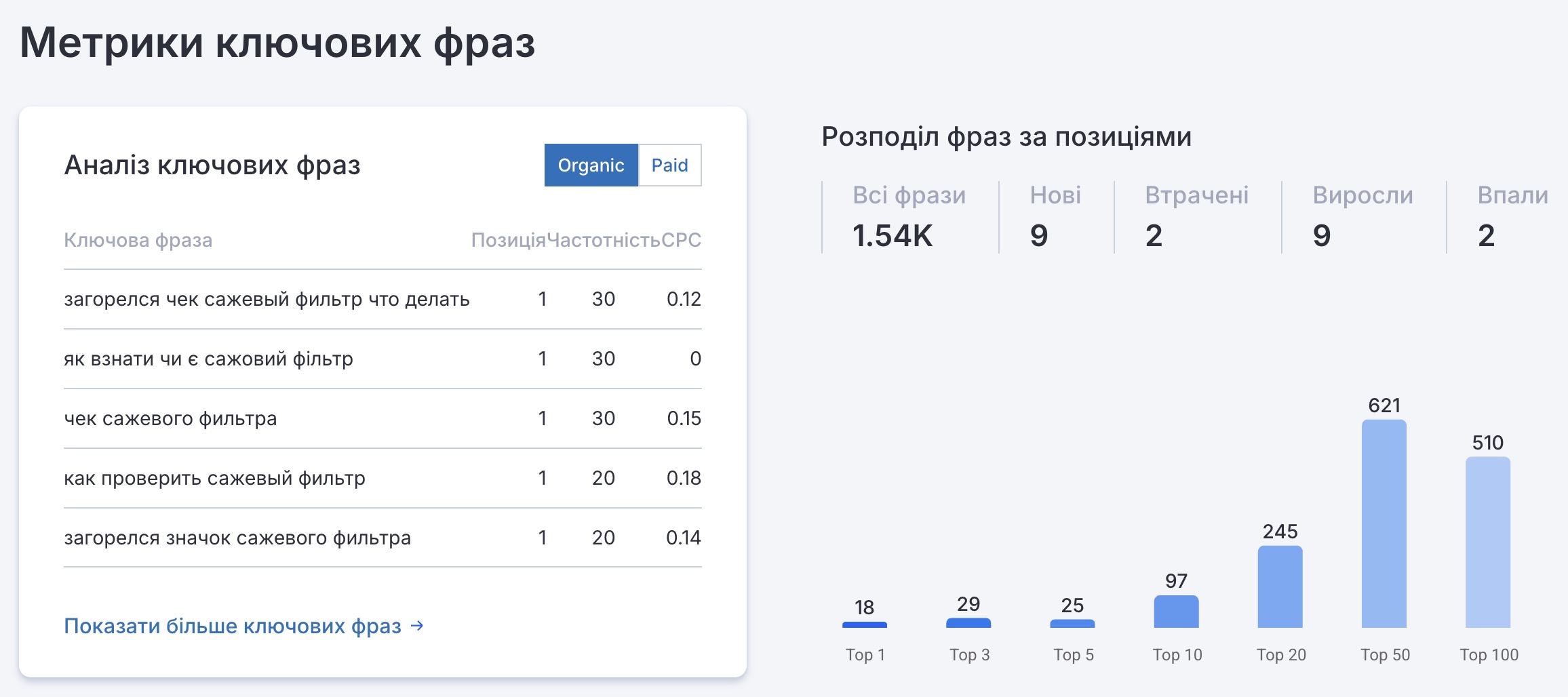Click the Впали phrases metric
This screenshot has width=1568, height=697.
coord(1512,217)
